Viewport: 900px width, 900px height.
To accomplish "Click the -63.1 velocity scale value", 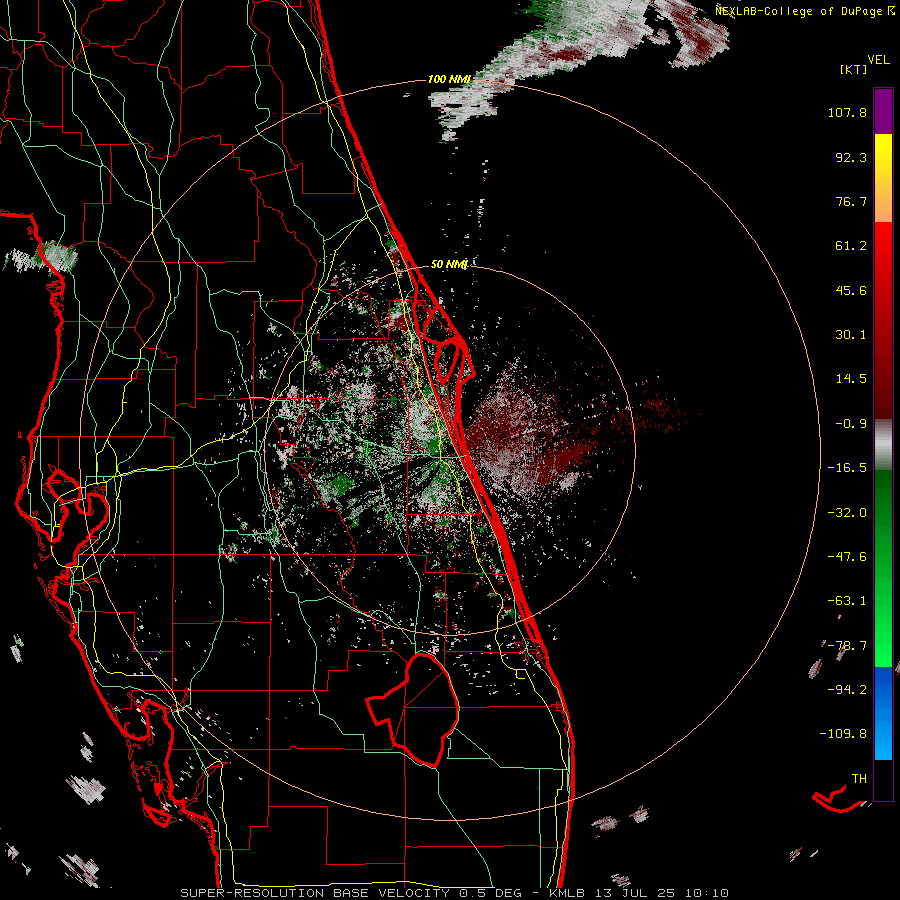I will 847,601.
